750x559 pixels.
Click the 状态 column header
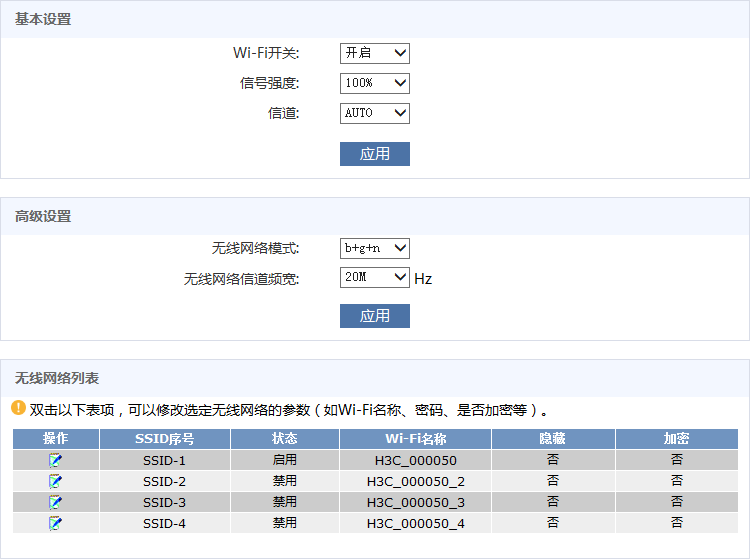pos(284,439)
